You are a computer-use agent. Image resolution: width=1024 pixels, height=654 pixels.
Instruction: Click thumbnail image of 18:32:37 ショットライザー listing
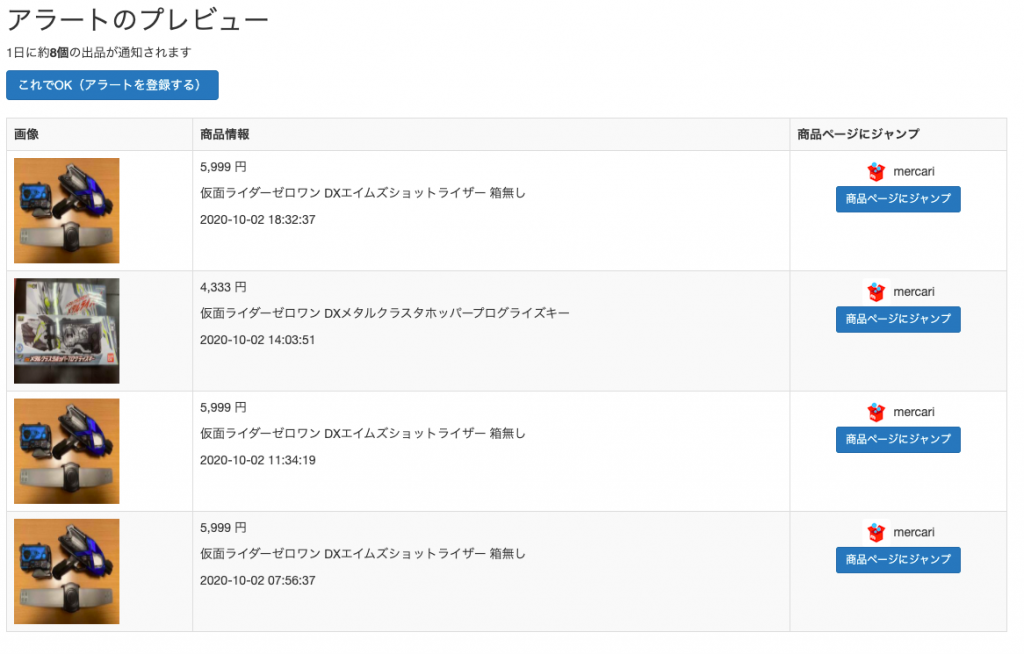click(x=67, y=210)
